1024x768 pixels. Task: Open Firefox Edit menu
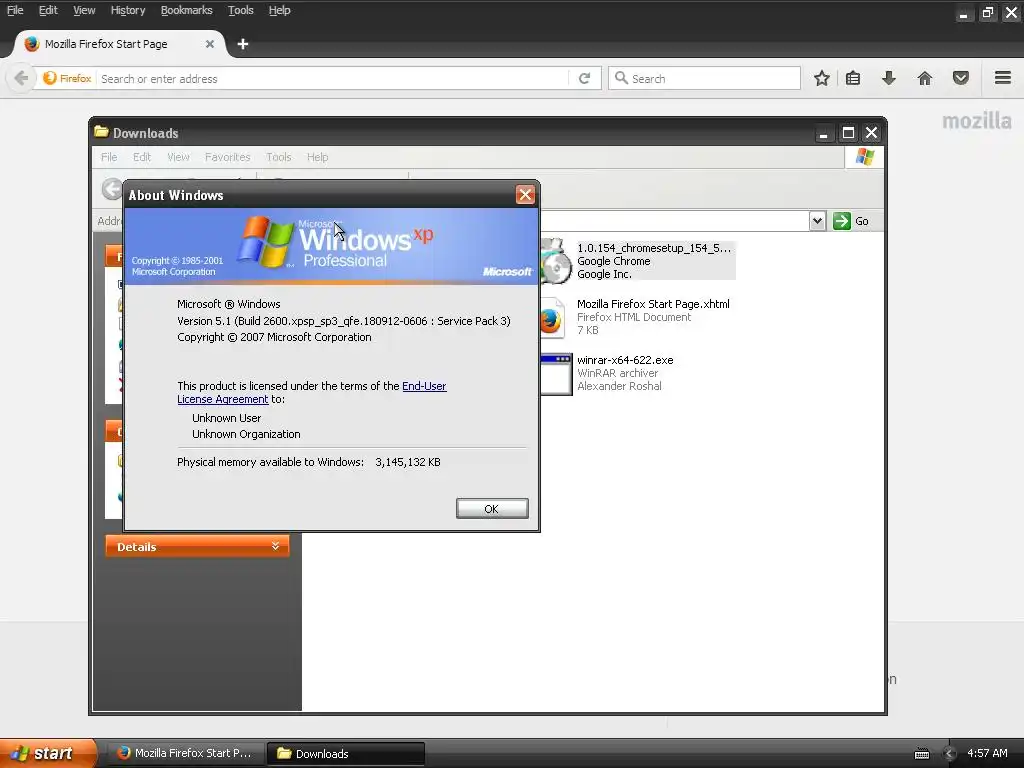(48, 10)
